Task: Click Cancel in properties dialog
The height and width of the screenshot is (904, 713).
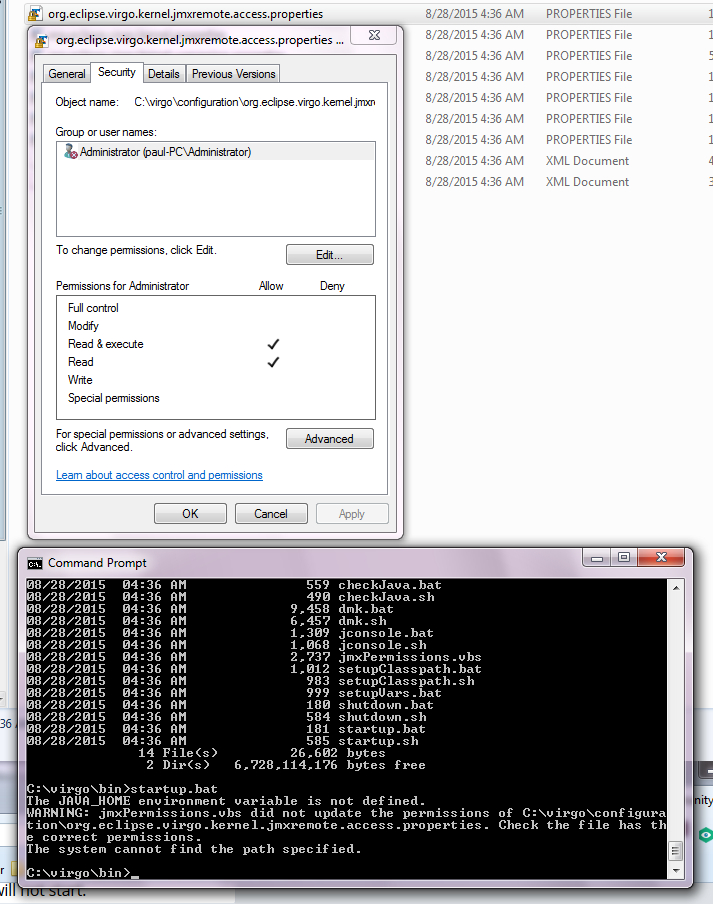Action: click(271, 514)
